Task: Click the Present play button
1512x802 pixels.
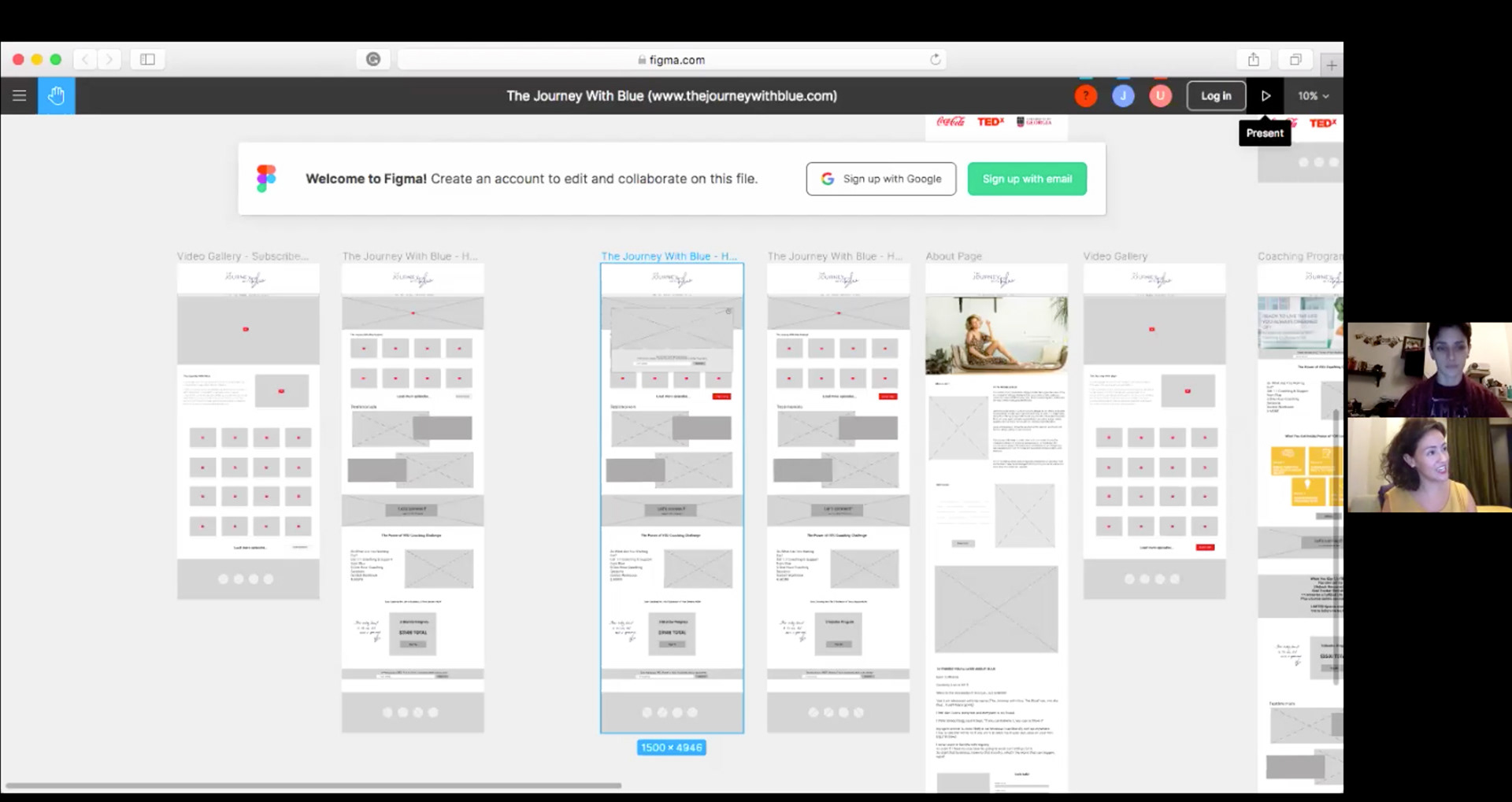Action: pyautogui.click(x=1266, y=96)
